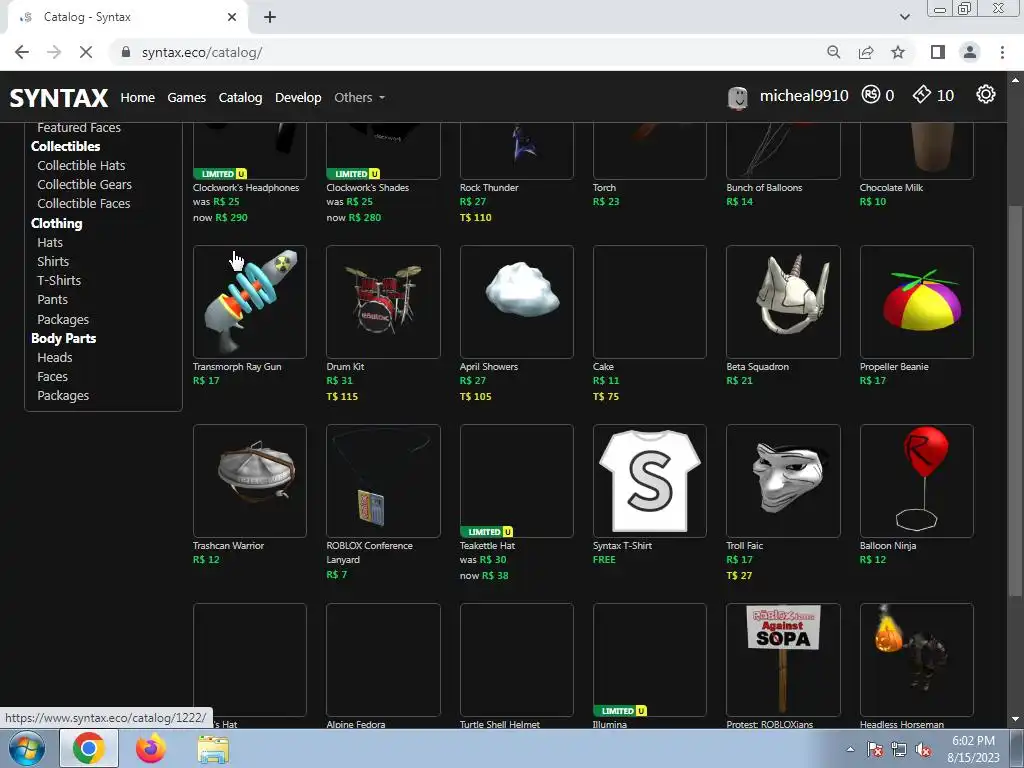Open Beta Squadron helmet thumbnail
Screen dimensions: 1024x768
[783, 302]
